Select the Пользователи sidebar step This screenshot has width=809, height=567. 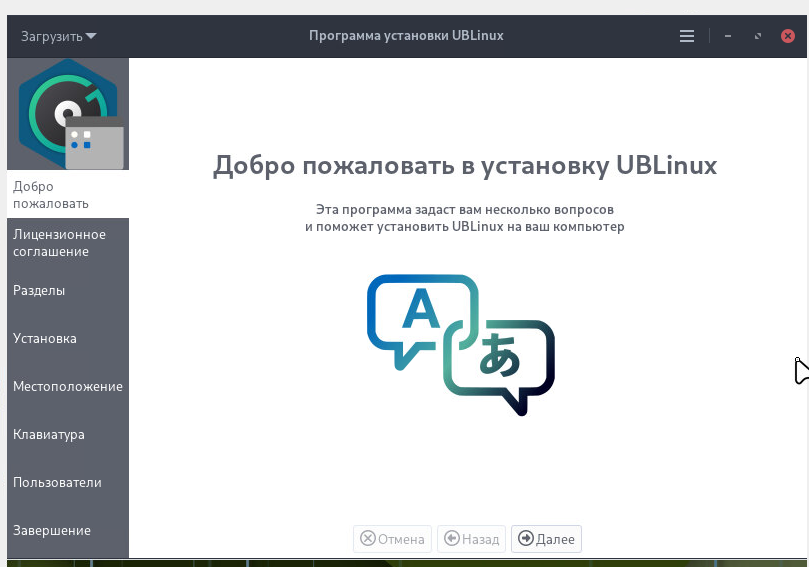68,482
